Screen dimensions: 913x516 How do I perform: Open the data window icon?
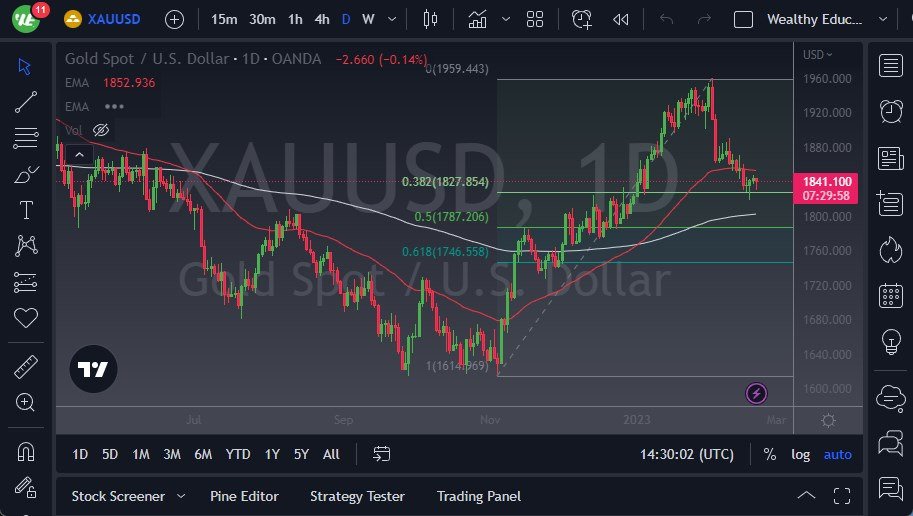pyautogui.click(x=890, y=204)
